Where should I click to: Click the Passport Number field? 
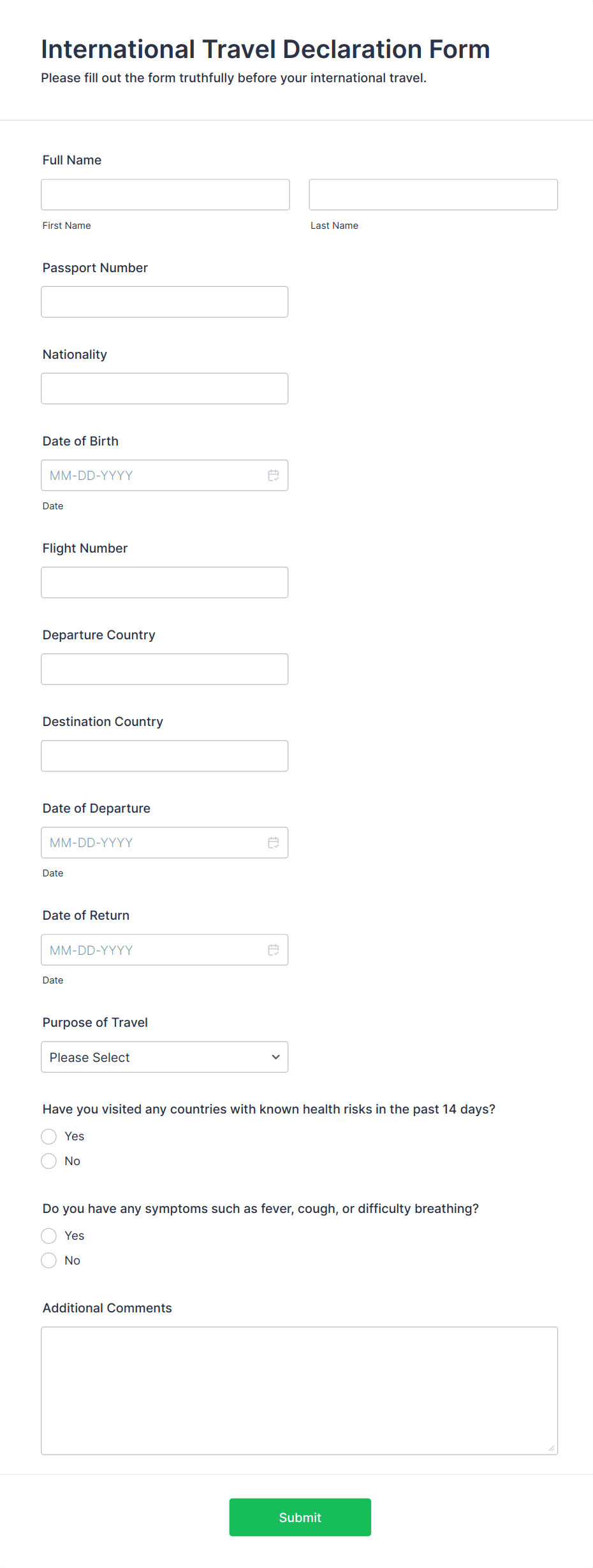coord(165,301)
